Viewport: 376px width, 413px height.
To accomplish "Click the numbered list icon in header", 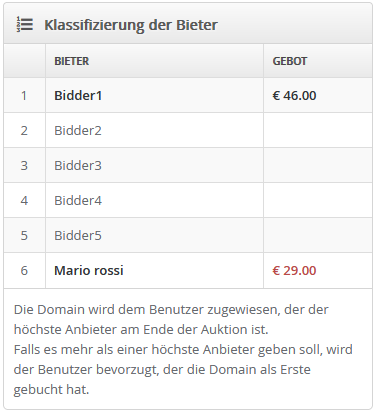I will coord(25,25).
